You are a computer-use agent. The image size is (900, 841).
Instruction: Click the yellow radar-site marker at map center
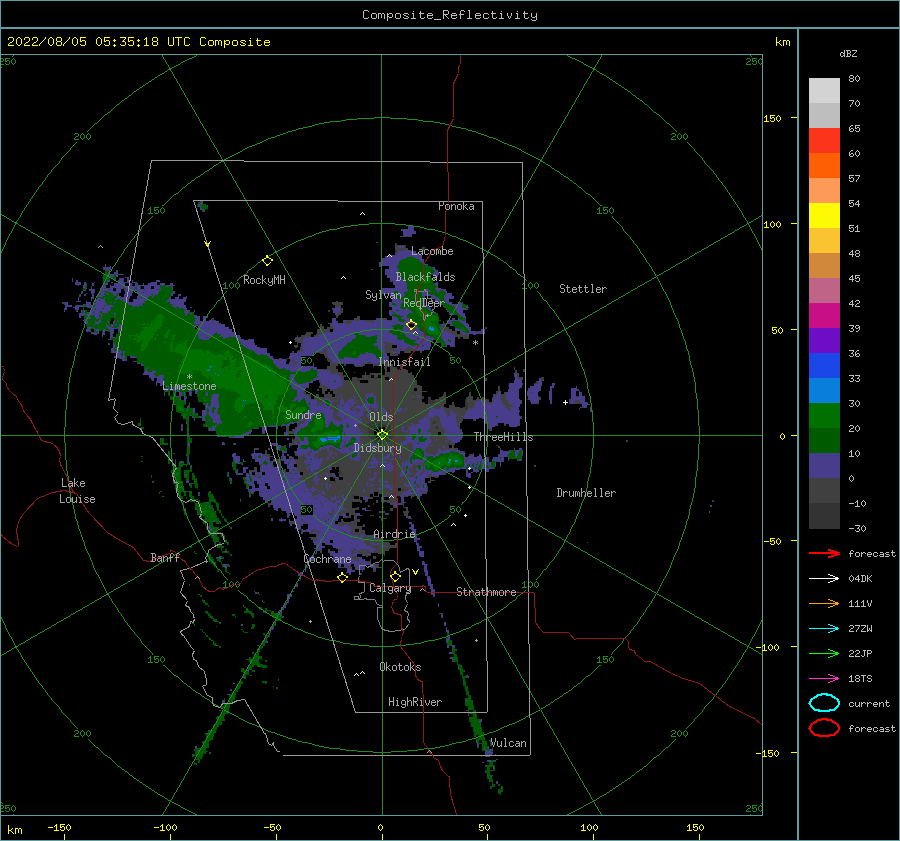click(382, 435)
